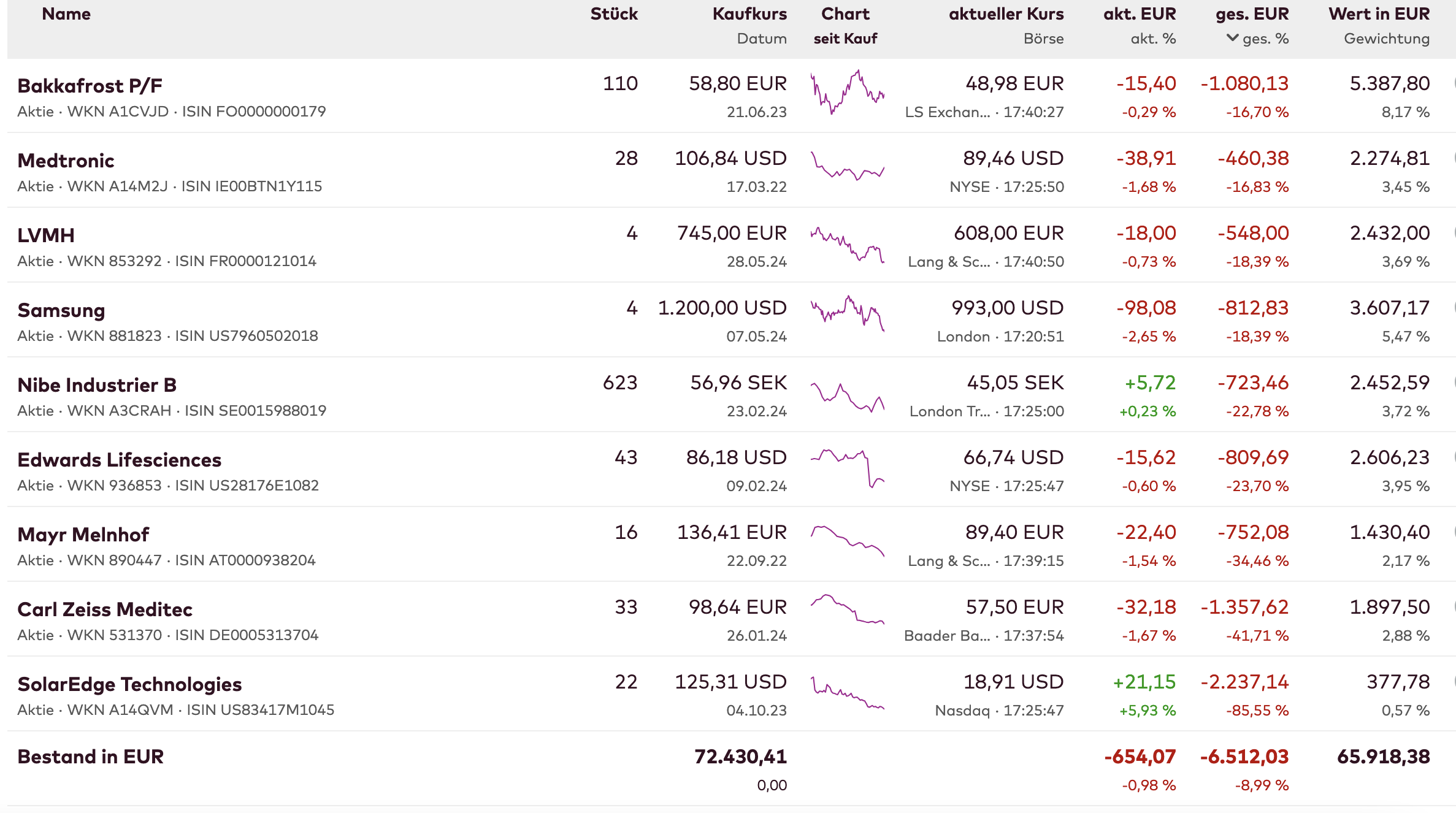View Bakkafrost sparkline chart
Image resolution: width=1456 pixels, height=813 pixels.
pyautogui.click(x=847, y=92)
